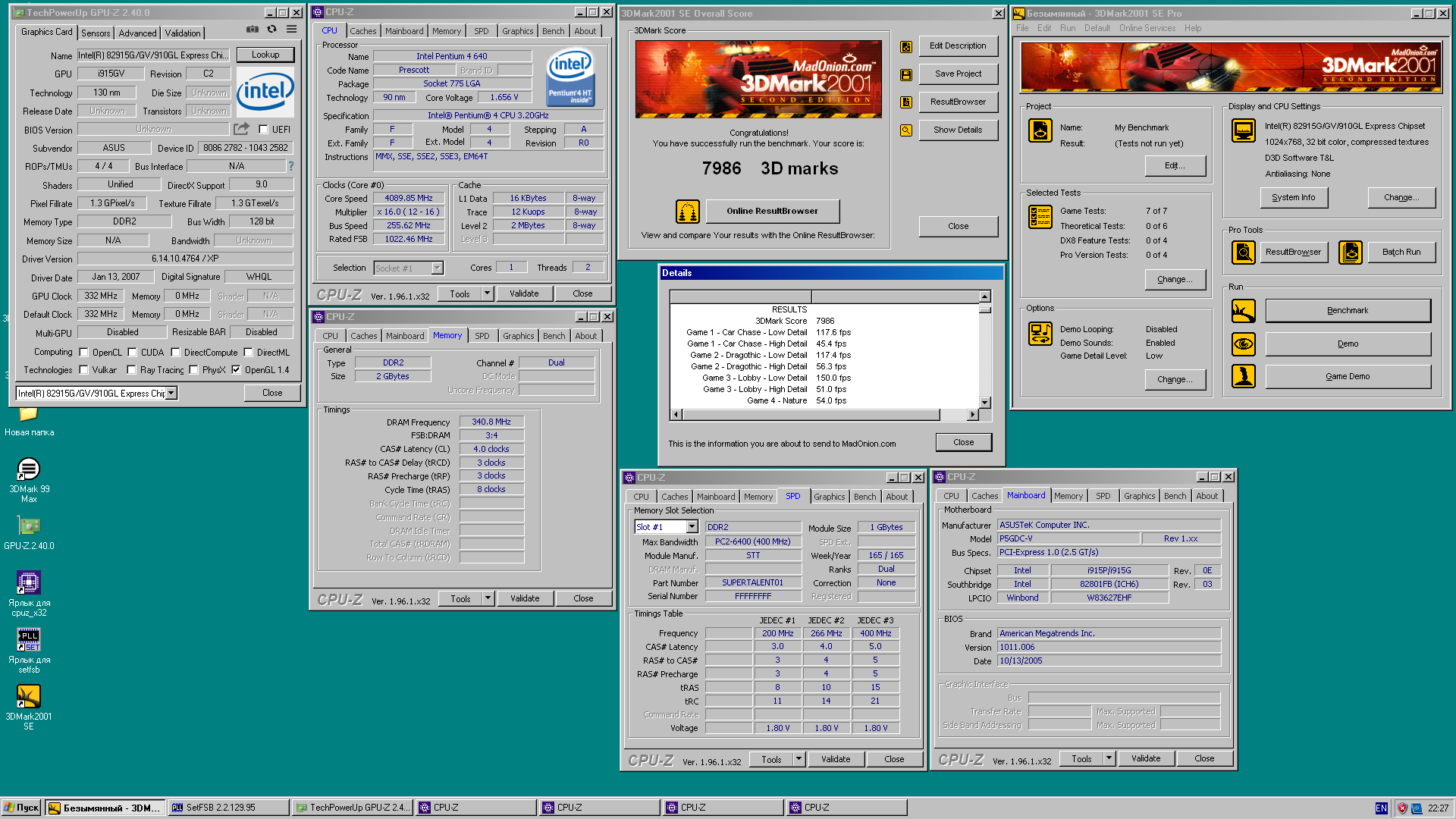
Task: Toggle DirectCompute checkbox
Action: tap(175, 353)
